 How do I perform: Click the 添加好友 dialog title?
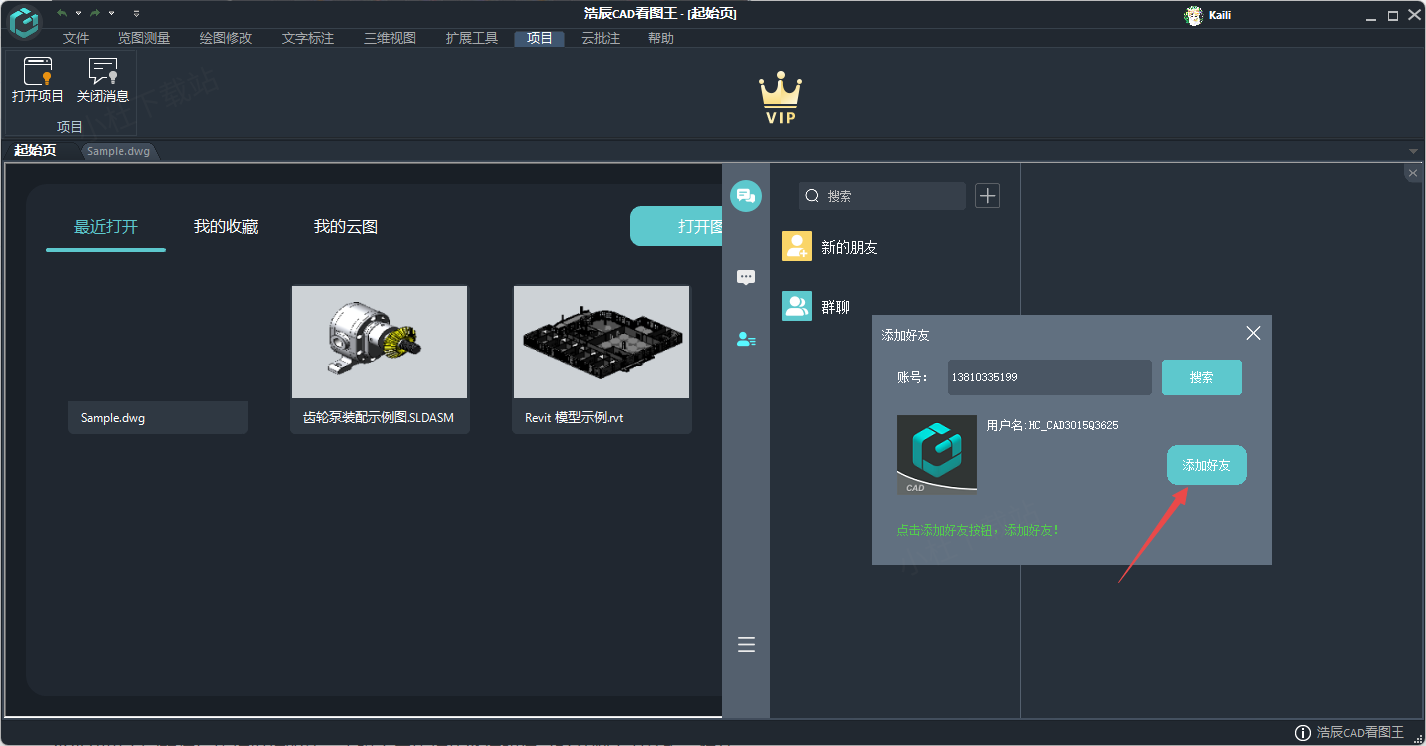point(905,335)
